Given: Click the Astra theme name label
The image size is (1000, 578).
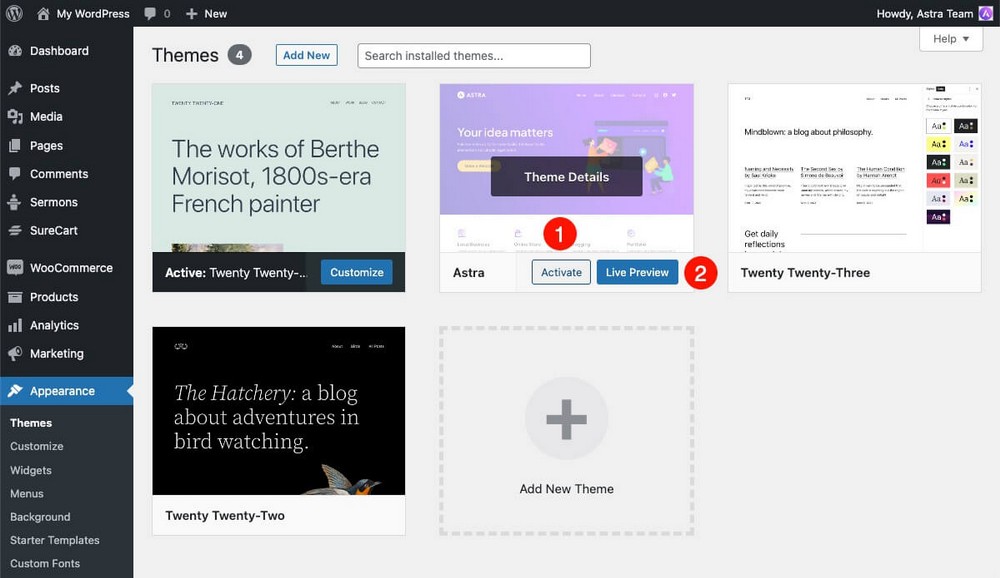Looking at the screenshot, I should pos(468,272).
